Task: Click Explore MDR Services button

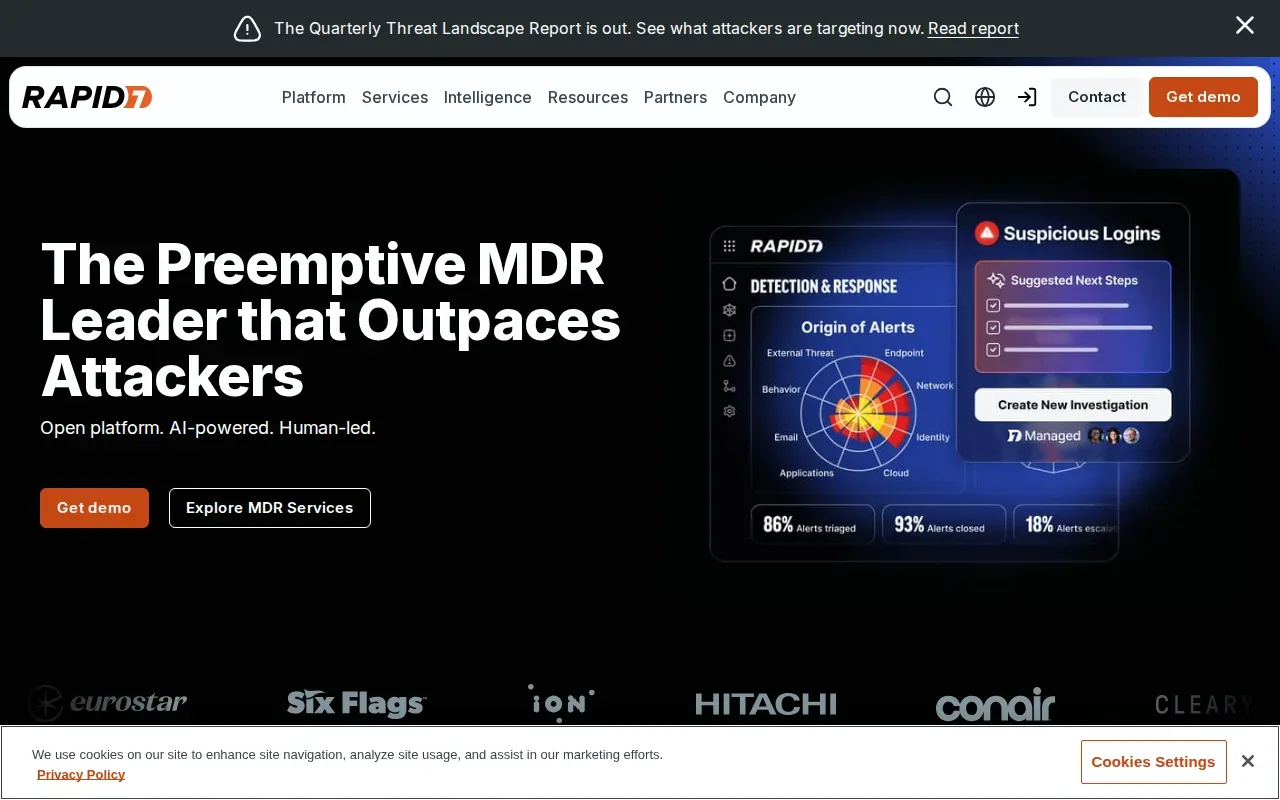Action: (x=270, y=508)
